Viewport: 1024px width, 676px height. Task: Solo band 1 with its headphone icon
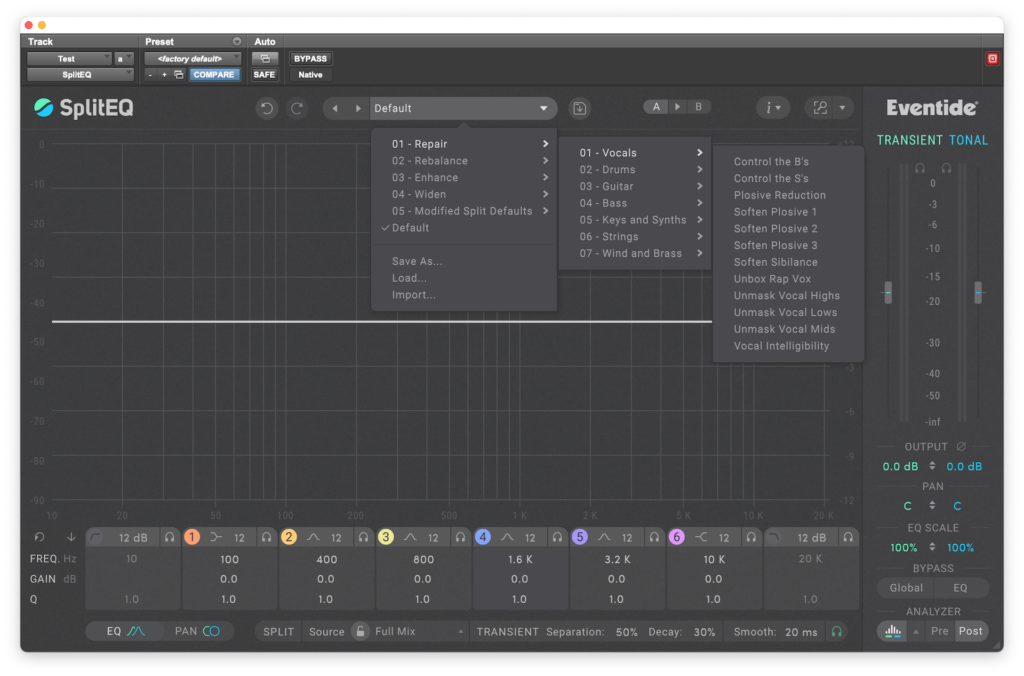[x=266, y=537]
